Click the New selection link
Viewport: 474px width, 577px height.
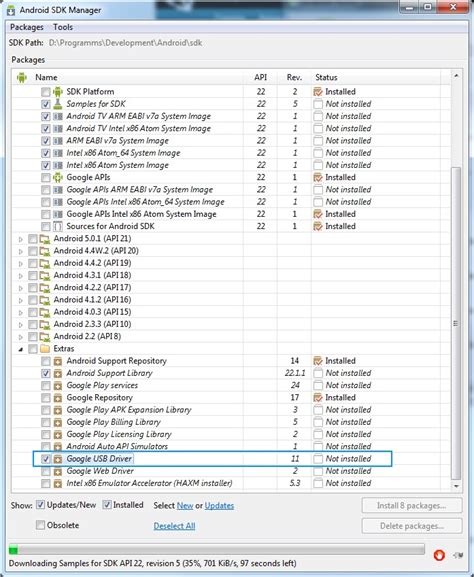pyautogui.click(x=185, y=506)
